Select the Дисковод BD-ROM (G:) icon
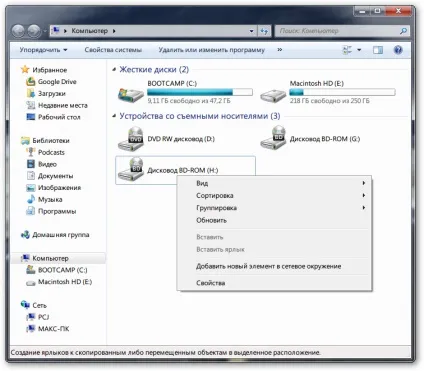The height and width of the screenshot is (371, 424). click(273, 138)
